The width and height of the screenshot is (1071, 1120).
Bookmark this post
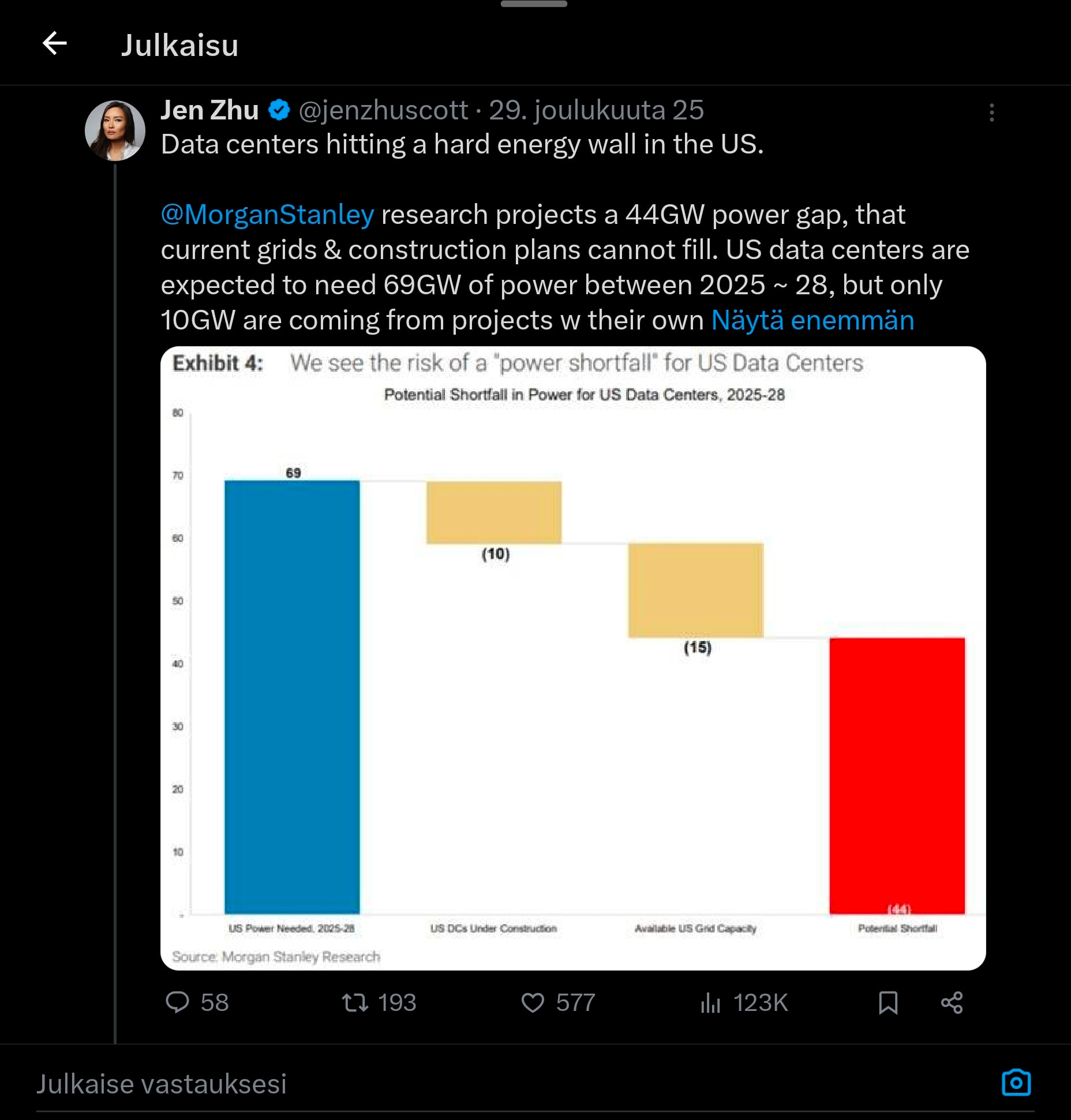tap(888, 1002)
